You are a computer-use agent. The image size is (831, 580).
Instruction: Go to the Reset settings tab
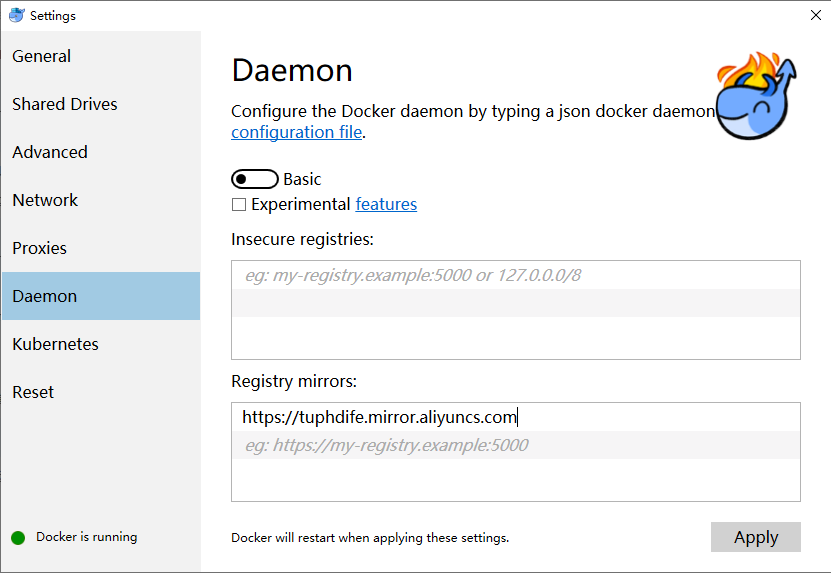click(x=33, y=392)
